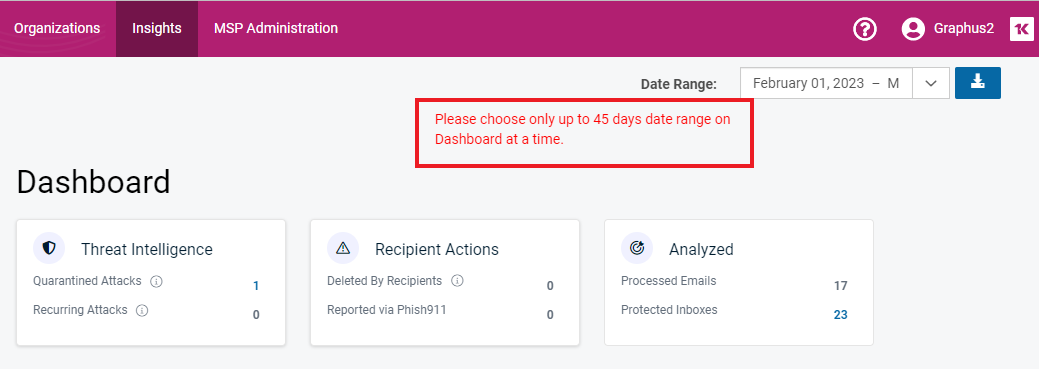Expand the Date Range dropdown chevron
This screenshot has height=369, width=1039.
click(931, 83)
